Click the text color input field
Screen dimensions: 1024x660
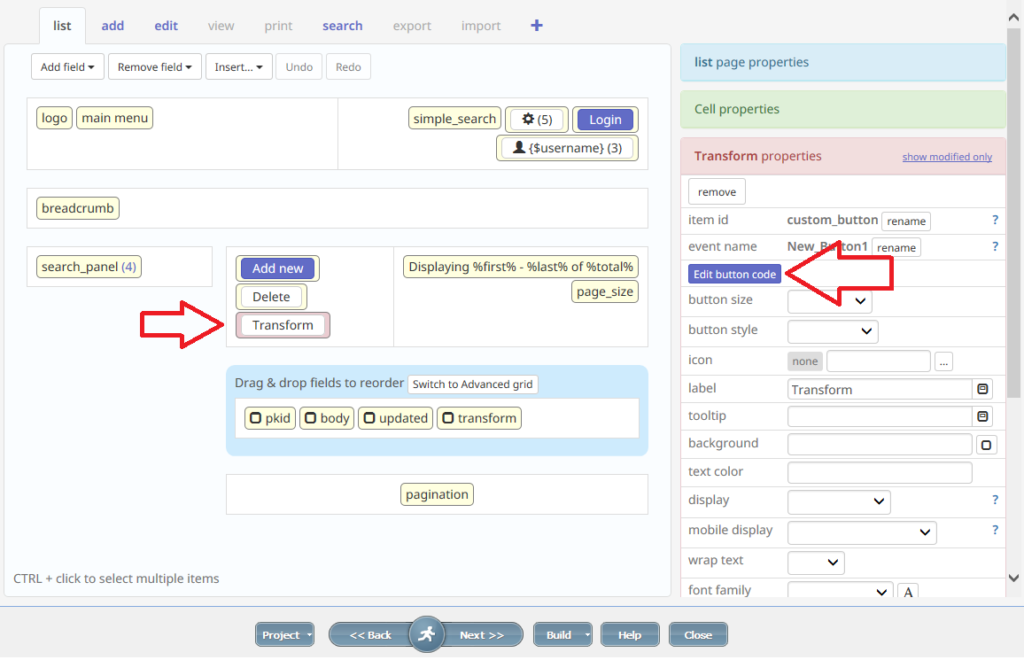pyautogui.click(x=879, y=471)
